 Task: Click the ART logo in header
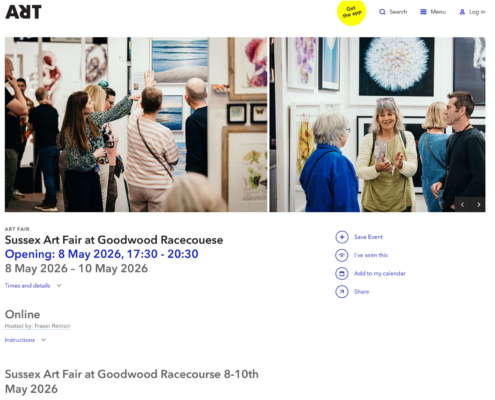coord(23,12)
